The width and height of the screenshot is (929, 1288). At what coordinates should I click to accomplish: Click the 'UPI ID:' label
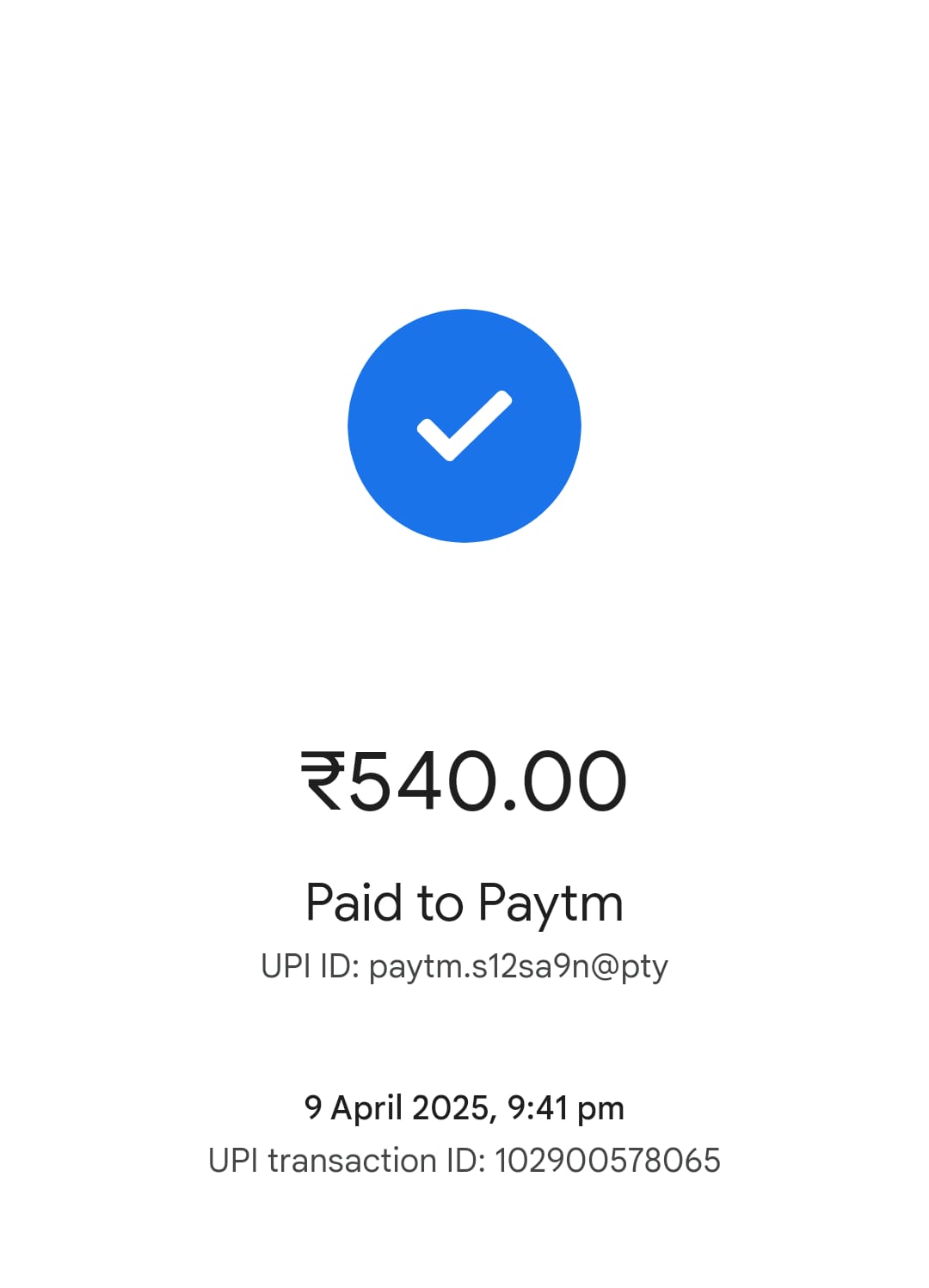click(310, 966)
